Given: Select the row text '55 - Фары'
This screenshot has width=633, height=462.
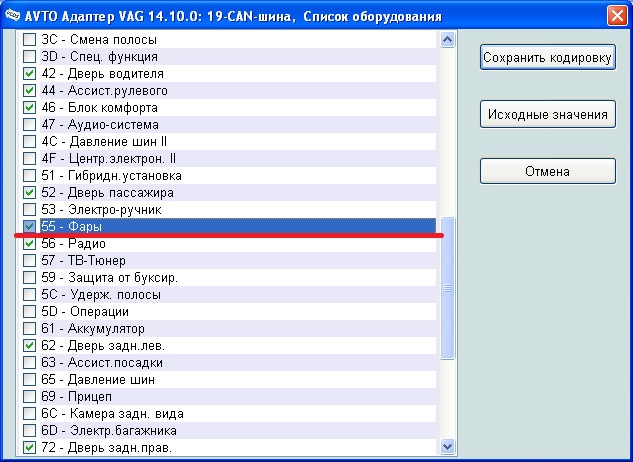Looking at the screenshot, I should (71, 227).
